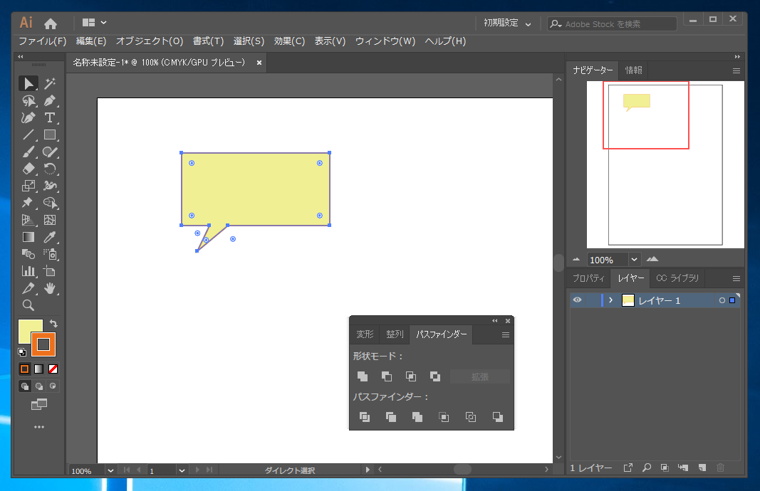Open the ウィンドウ(W) menu
The width and height of the screenshot is (760, 491).
385,41
